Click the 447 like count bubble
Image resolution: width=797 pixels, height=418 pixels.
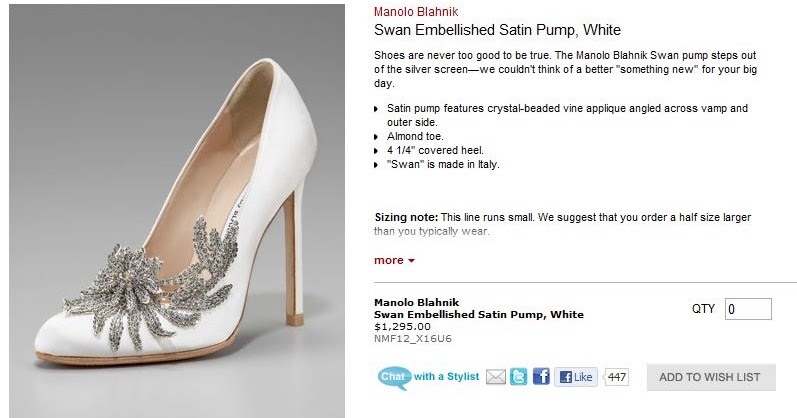[617, 377]
